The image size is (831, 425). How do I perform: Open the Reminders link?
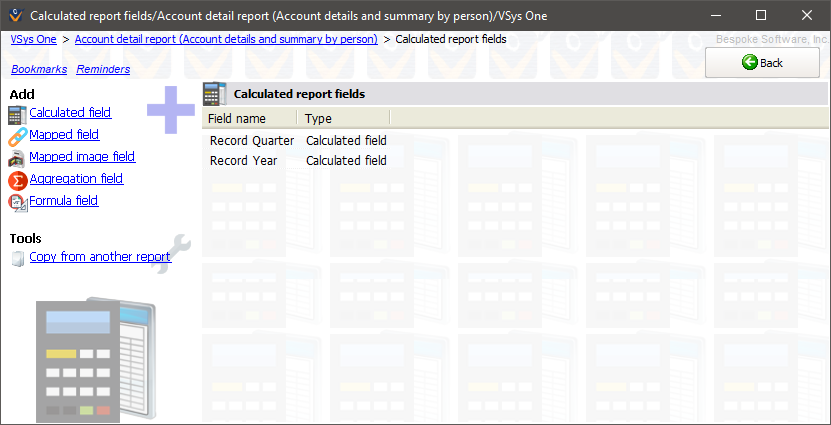click(103, 69)
